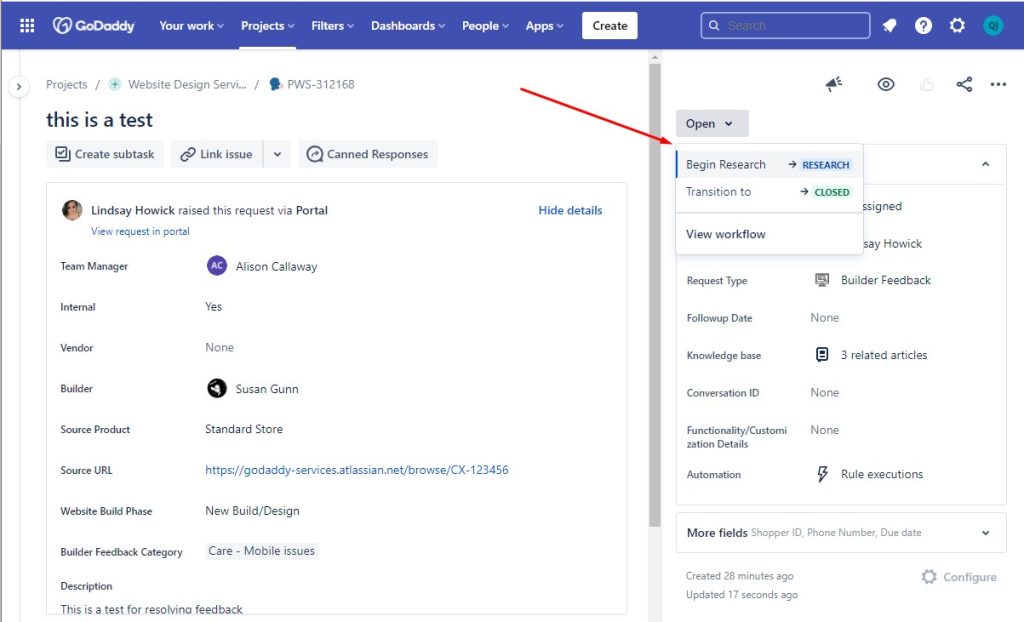The image size is (1024, 622).
Task: Open the Your work dropdown
Action: pyautogui.click(x=191, y=25)
